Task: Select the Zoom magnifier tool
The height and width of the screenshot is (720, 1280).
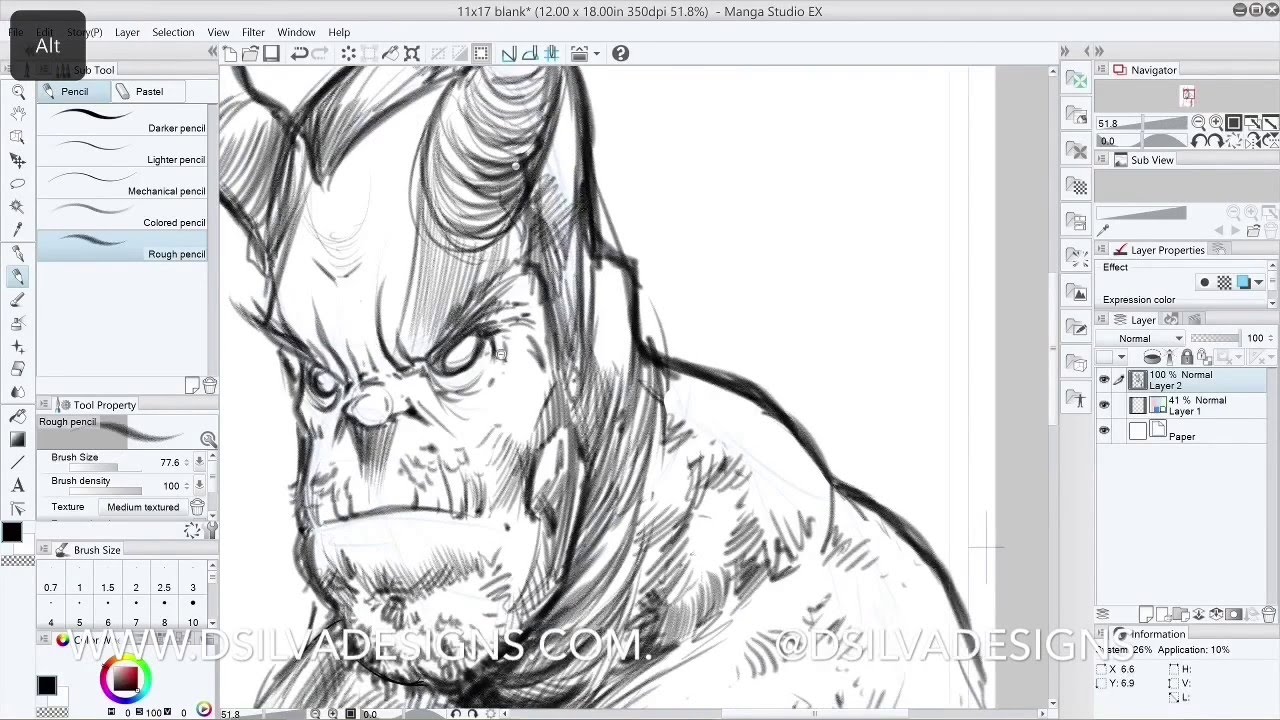Action: [x=18, y=92]
